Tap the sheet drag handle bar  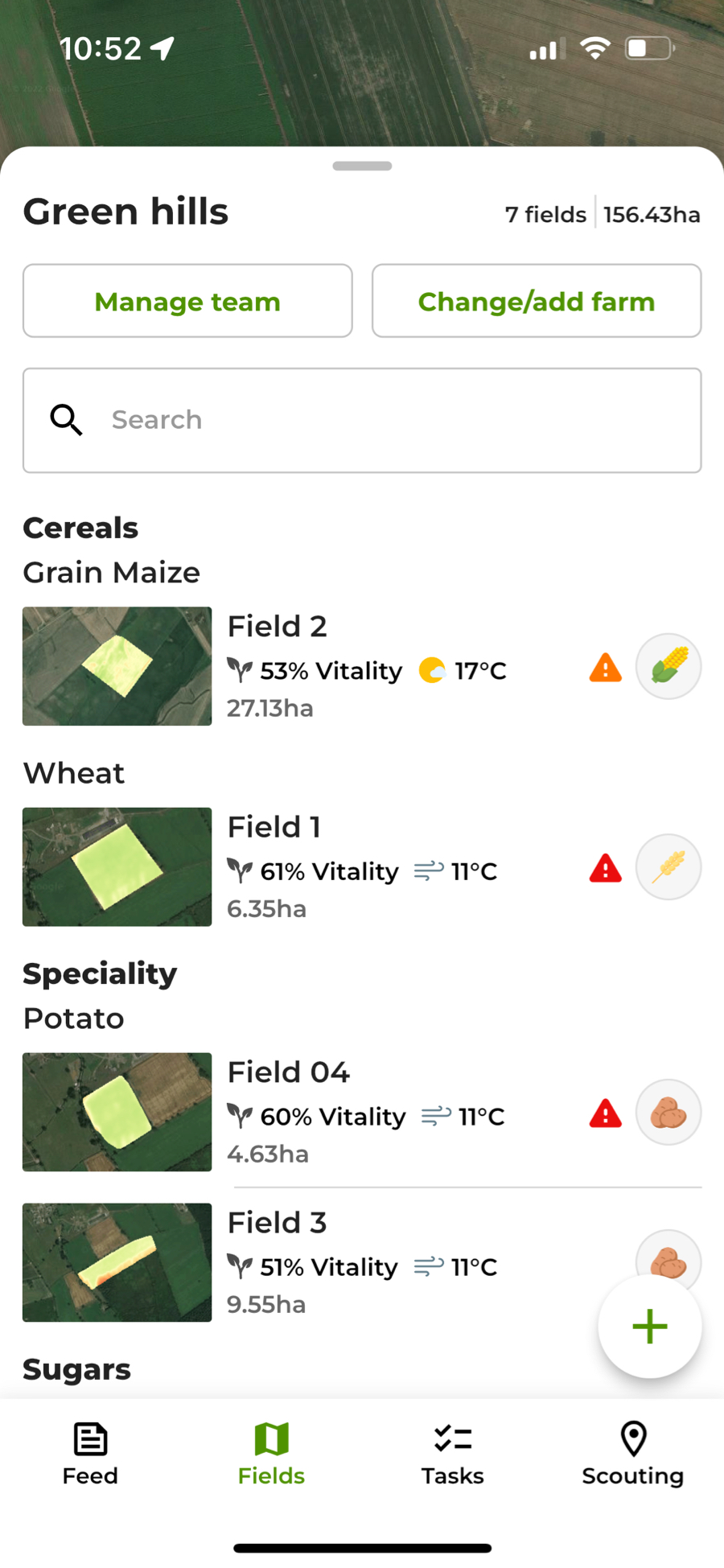(362, 166)
